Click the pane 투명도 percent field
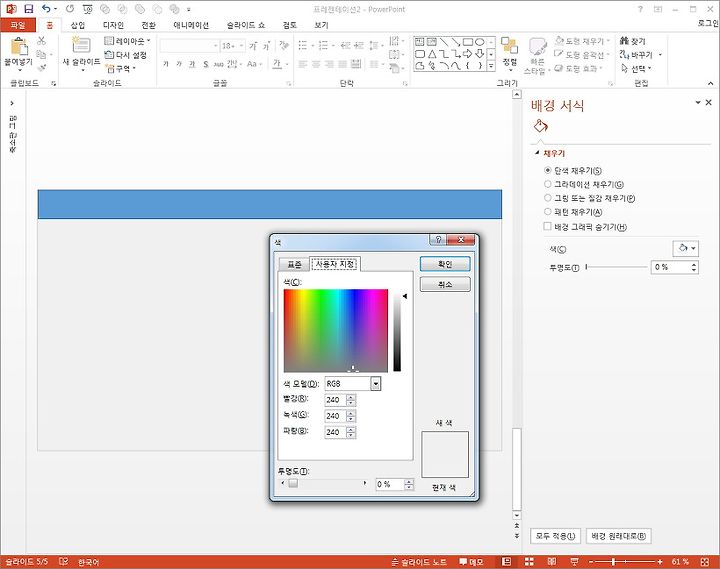The image size is (720, 569). coord(670,267)
